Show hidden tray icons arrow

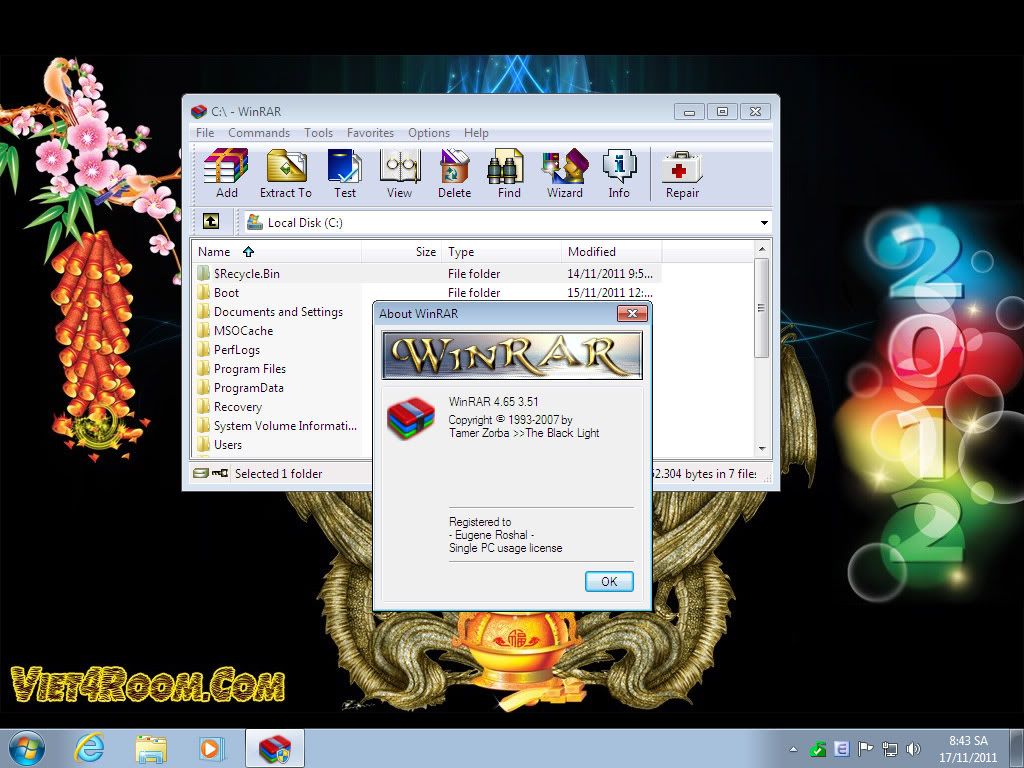click(793, 749)
